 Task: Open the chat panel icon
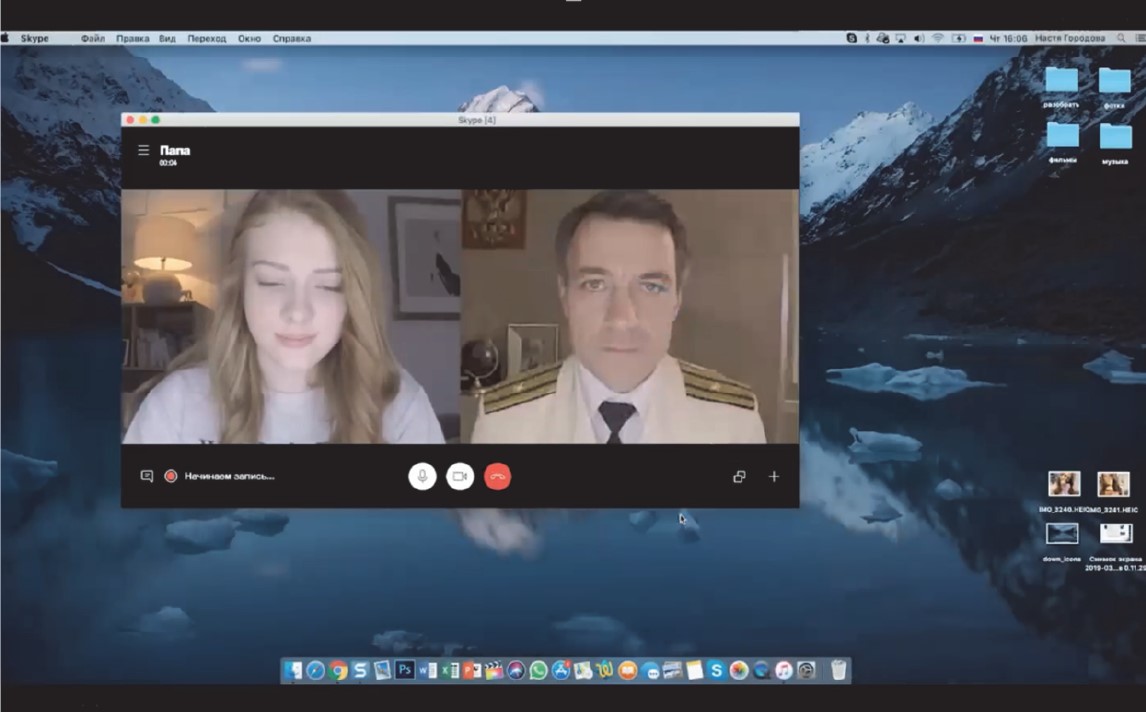coord(147,477)
